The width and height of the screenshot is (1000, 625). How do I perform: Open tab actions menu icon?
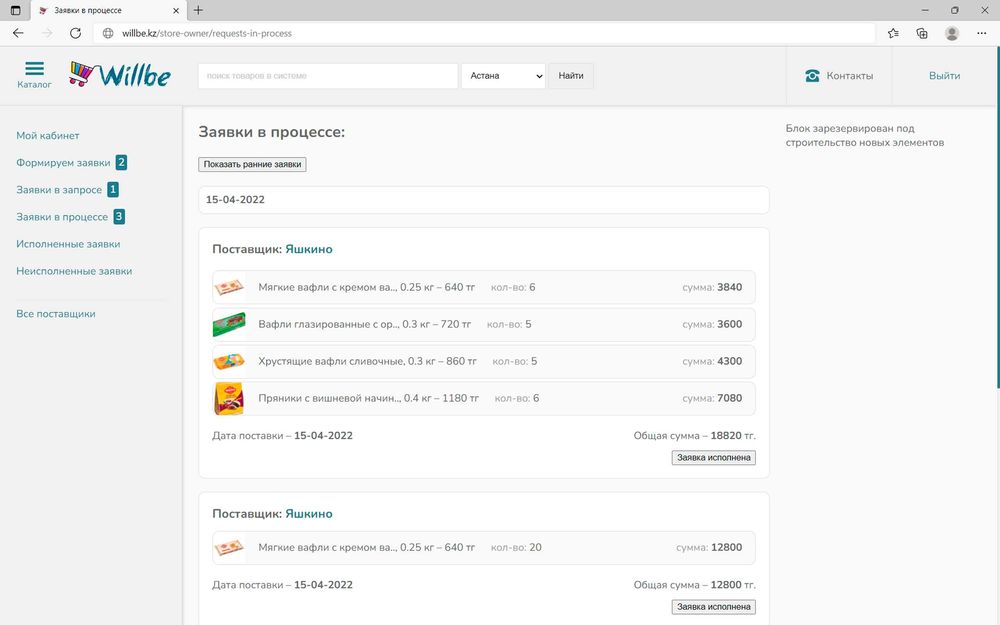(x=15, y=10)
